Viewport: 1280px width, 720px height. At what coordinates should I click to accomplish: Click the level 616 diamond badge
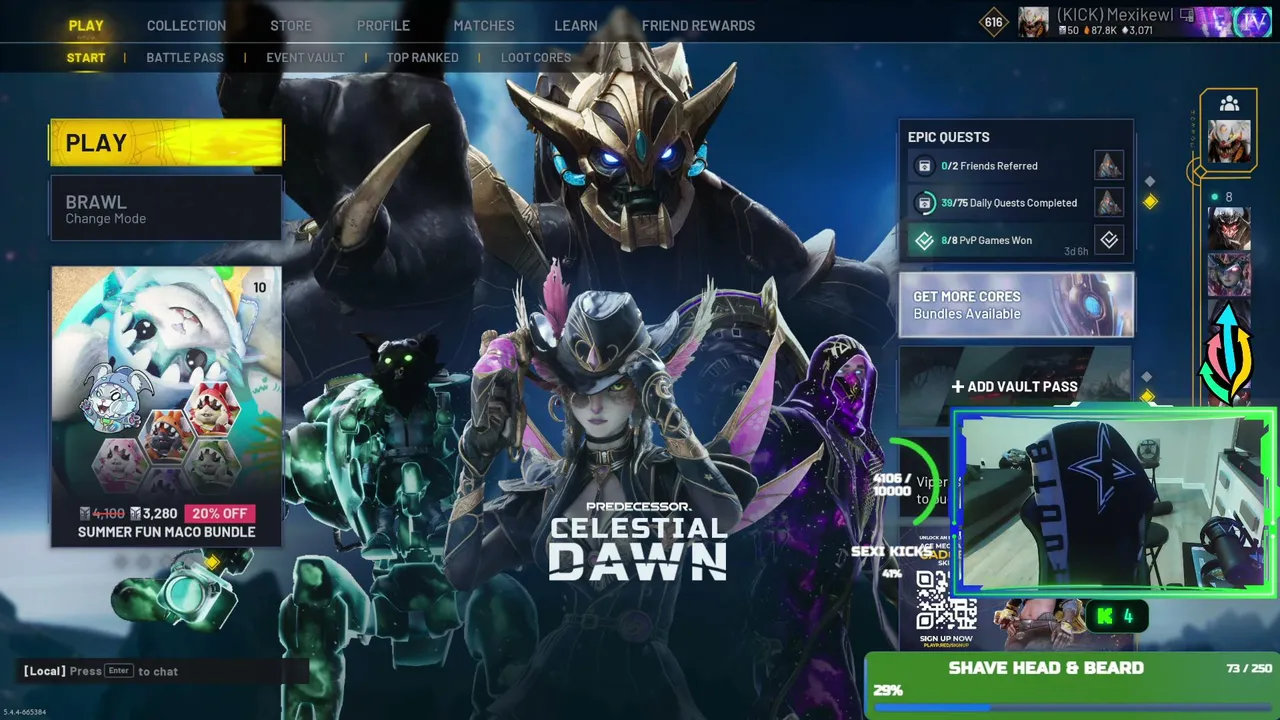(x=993, y=22)
